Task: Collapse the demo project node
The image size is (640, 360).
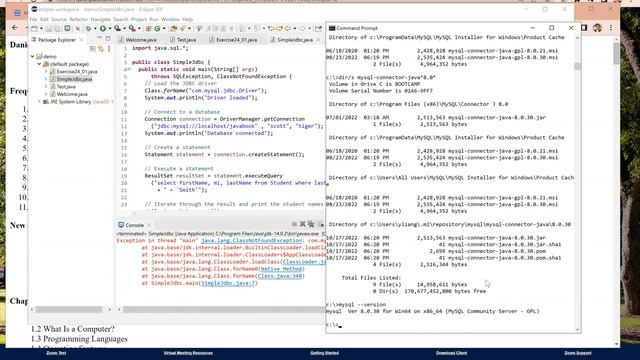Action: (x=33, y=56)
